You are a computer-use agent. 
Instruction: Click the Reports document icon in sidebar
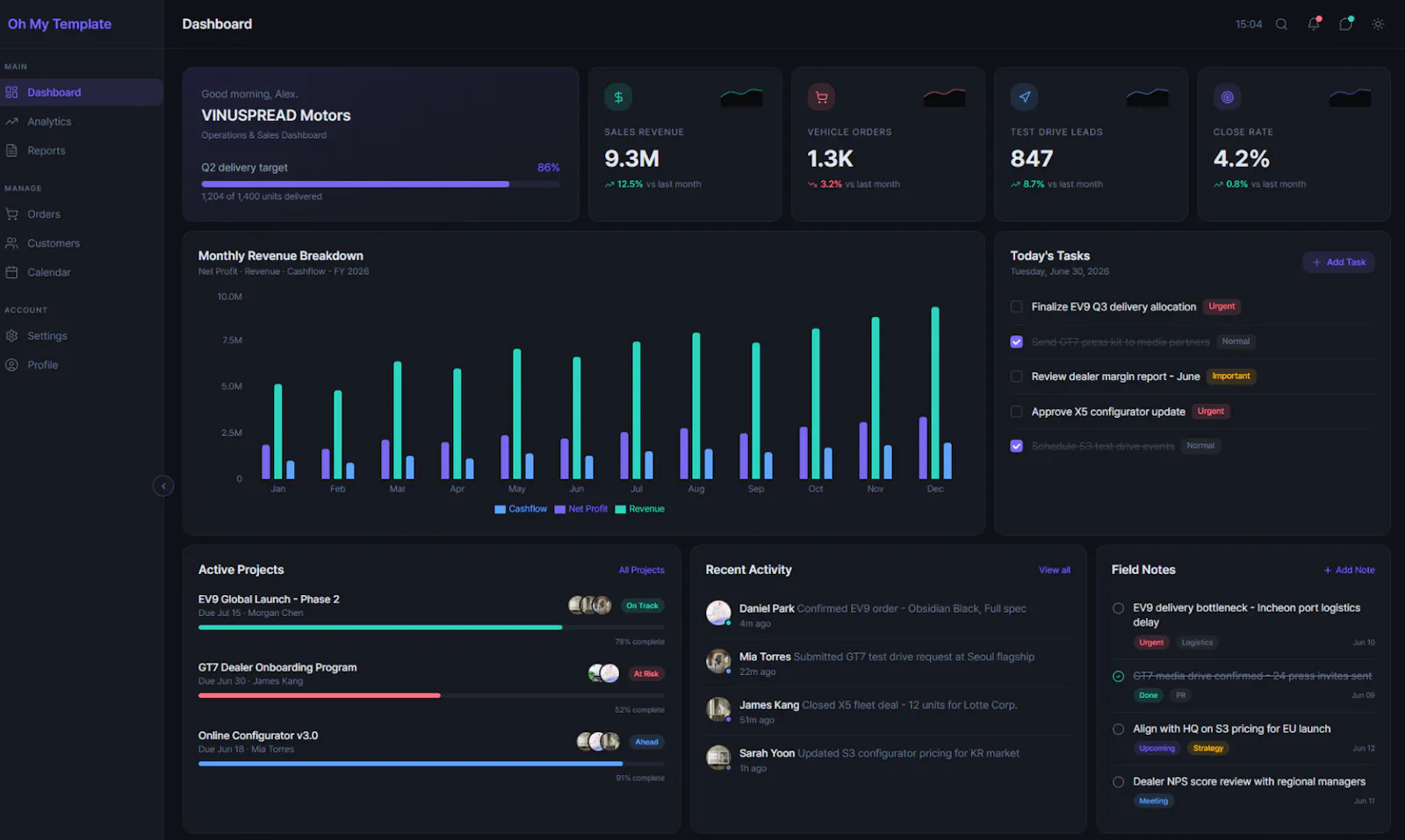coord(11,150)
